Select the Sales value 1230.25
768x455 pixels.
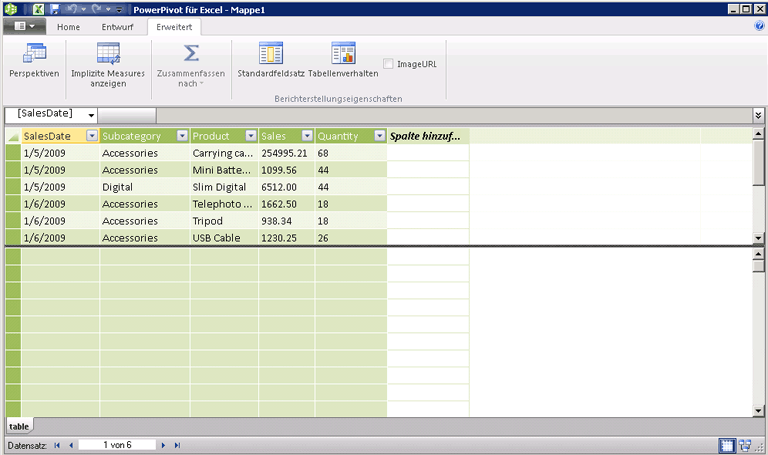pos(287,238)
